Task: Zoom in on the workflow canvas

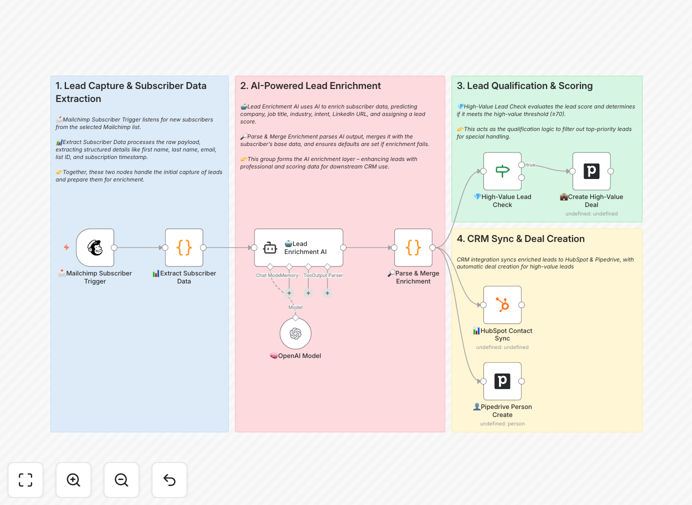Action: 73,480
